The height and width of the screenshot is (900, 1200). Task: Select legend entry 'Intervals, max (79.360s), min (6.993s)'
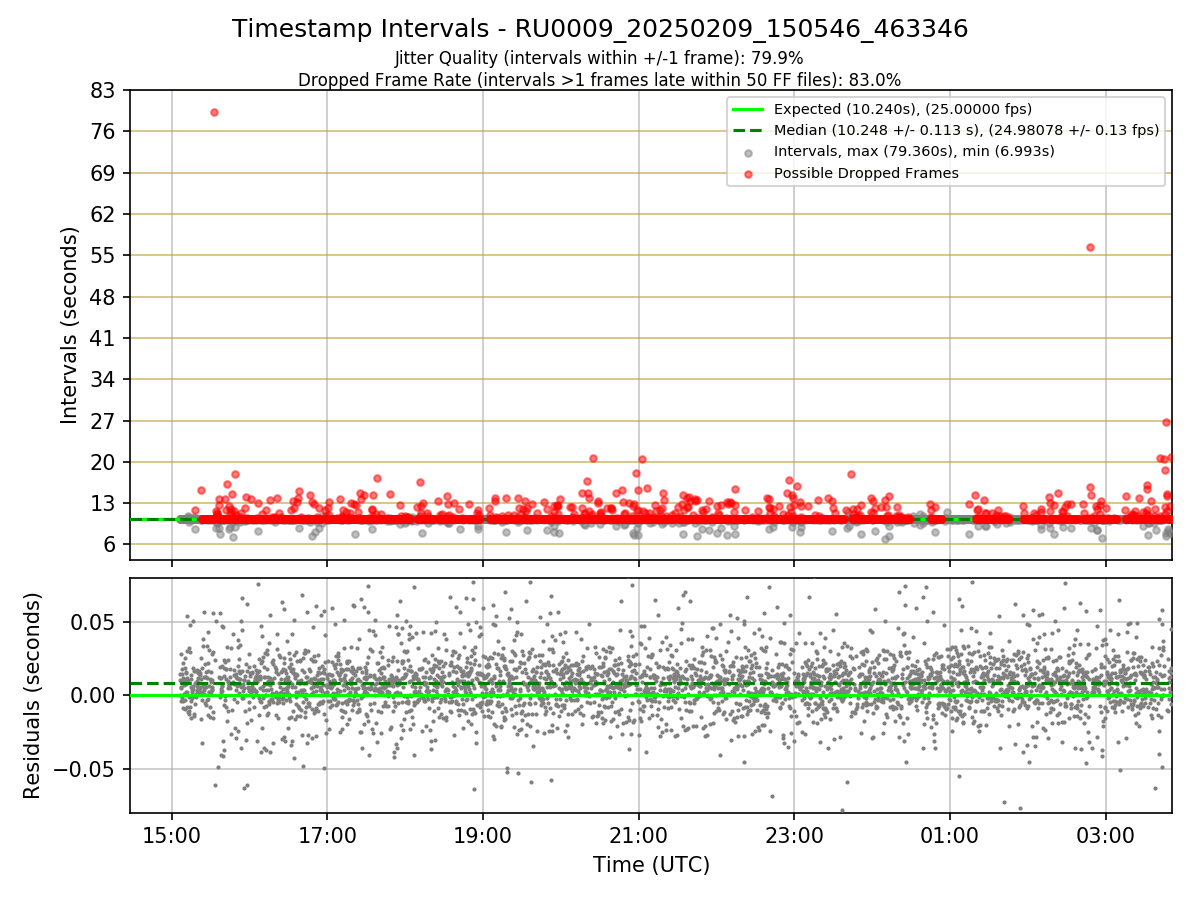tap(914, 151)
